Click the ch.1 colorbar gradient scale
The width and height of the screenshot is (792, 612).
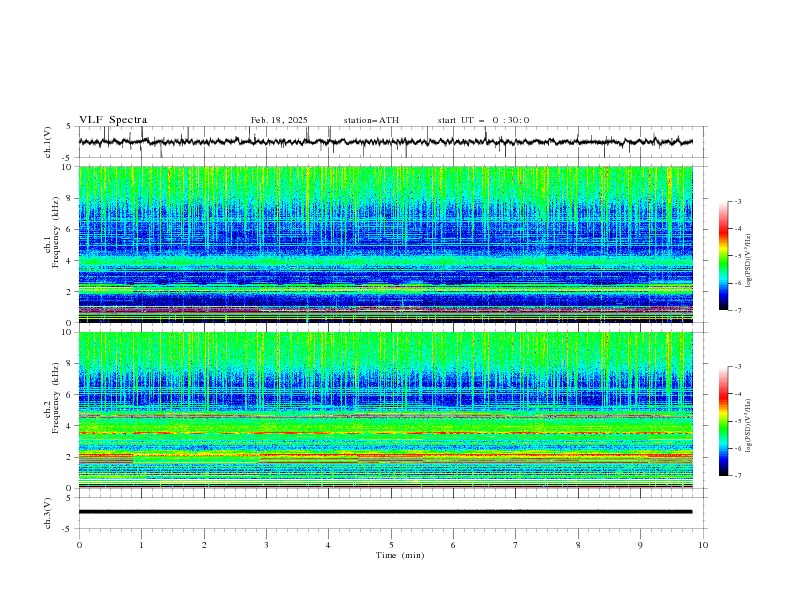tap(723, 256)
